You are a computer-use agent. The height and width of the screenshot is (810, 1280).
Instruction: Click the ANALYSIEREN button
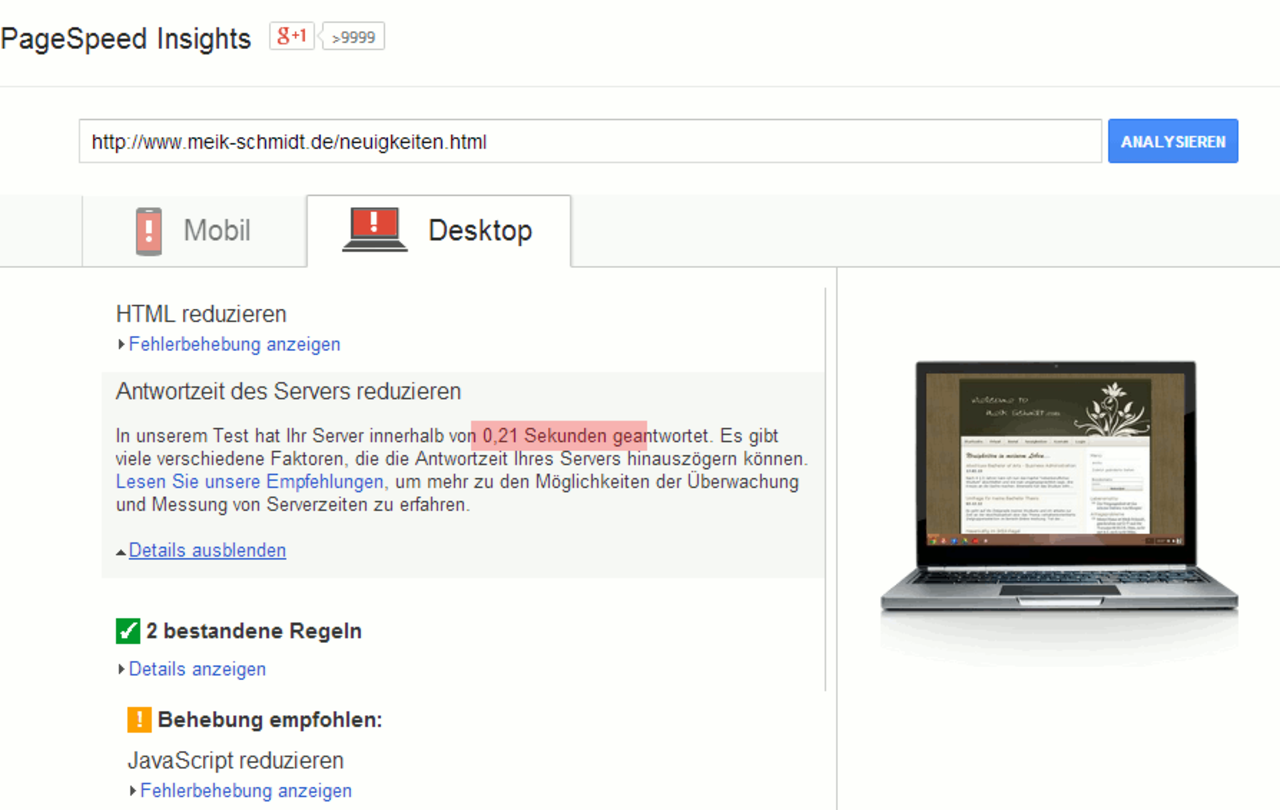click(1173, 141)
